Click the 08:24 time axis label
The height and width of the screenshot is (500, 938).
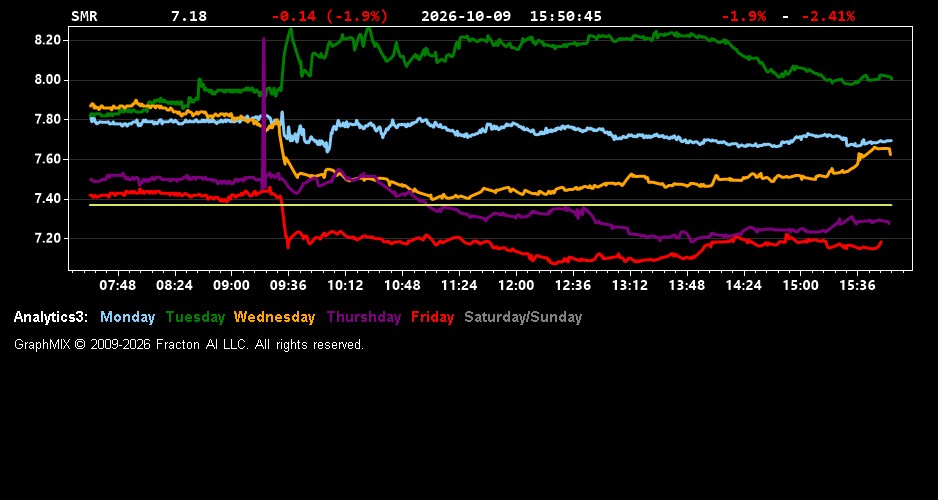point(174,285)
